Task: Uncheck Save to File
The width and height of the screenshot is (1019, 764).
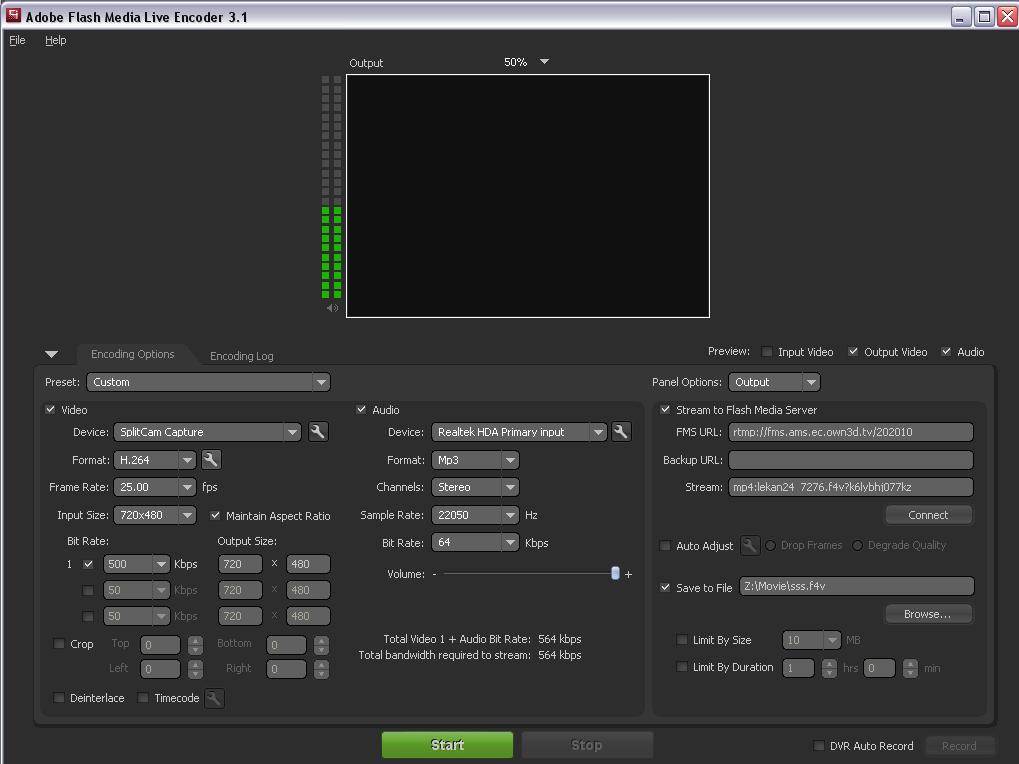Action: pyautogui.click(x=665, y=587)
